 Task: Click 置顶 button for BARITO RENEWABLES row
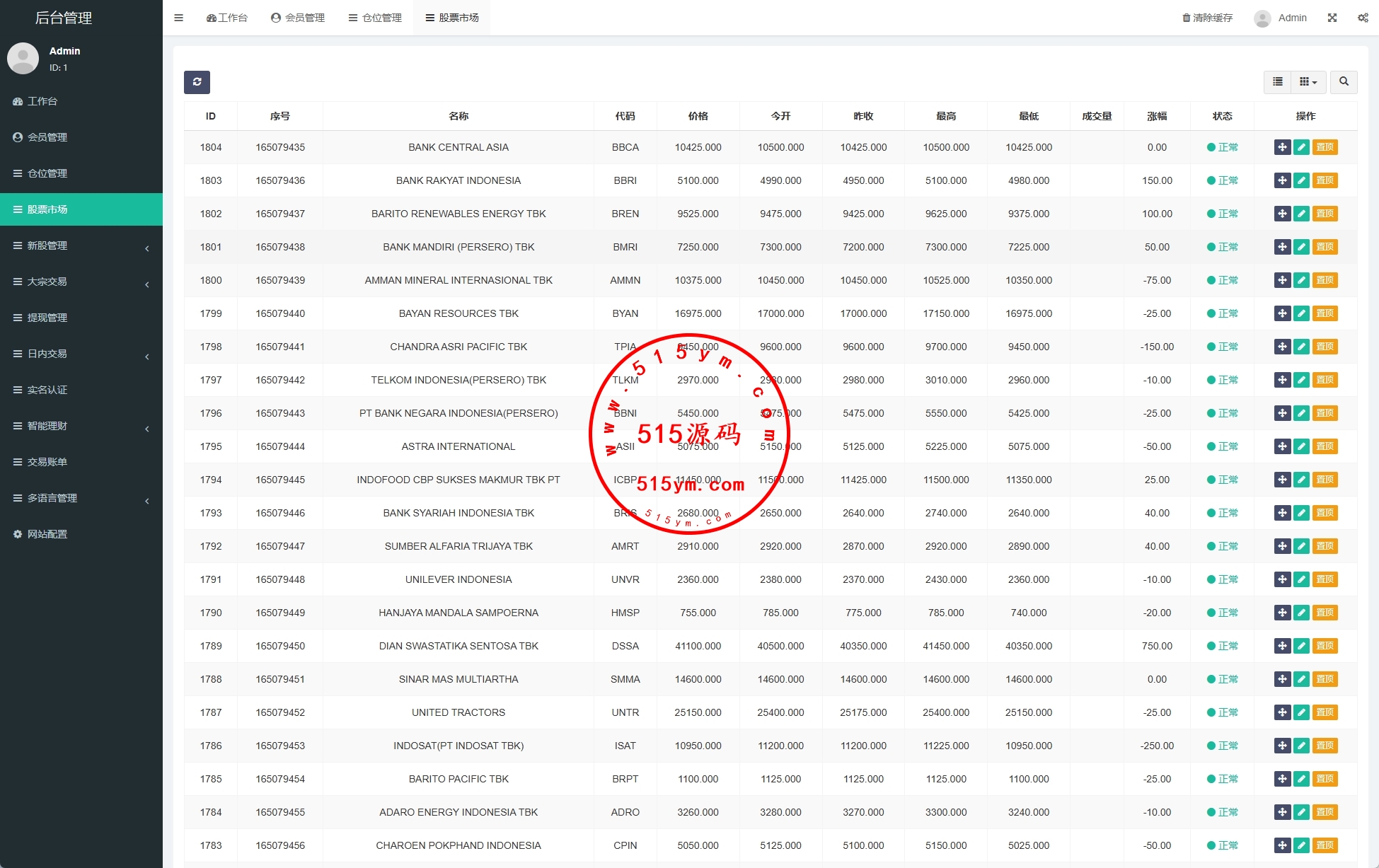pyautogui.click(x=1325, y=214)
